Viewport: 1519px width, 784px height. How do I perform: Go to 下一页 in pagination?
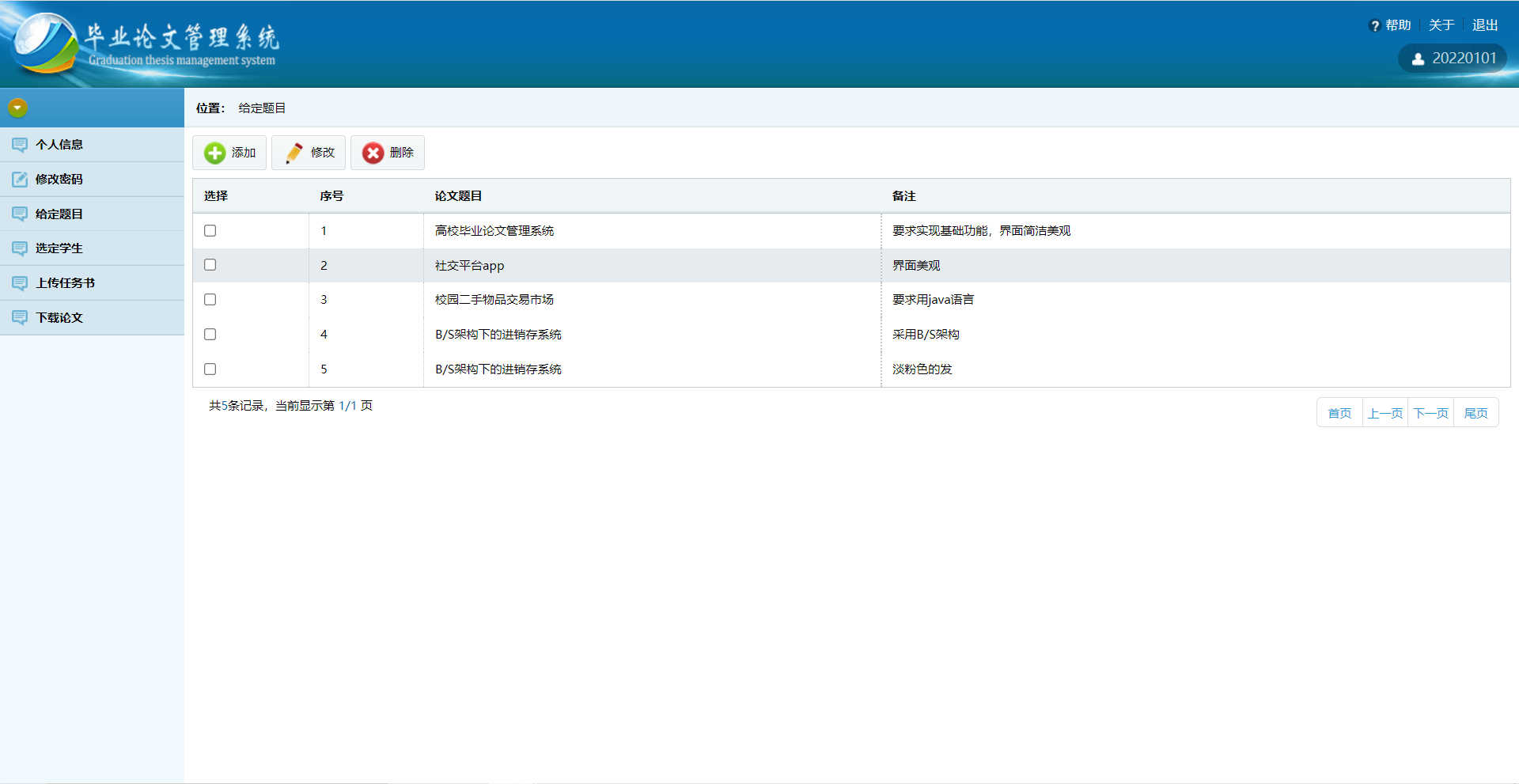pyautogui.click(x=1431, y=413)
